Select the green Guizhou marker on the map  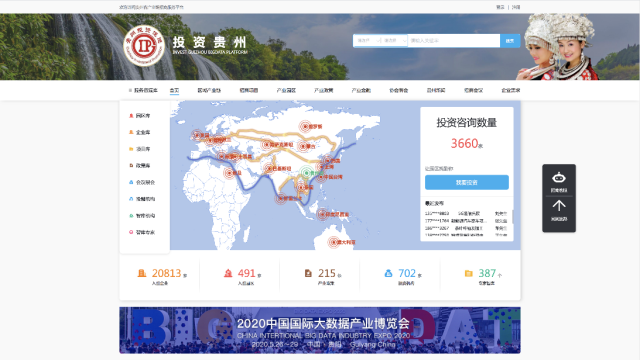click(x=307, y=173)
